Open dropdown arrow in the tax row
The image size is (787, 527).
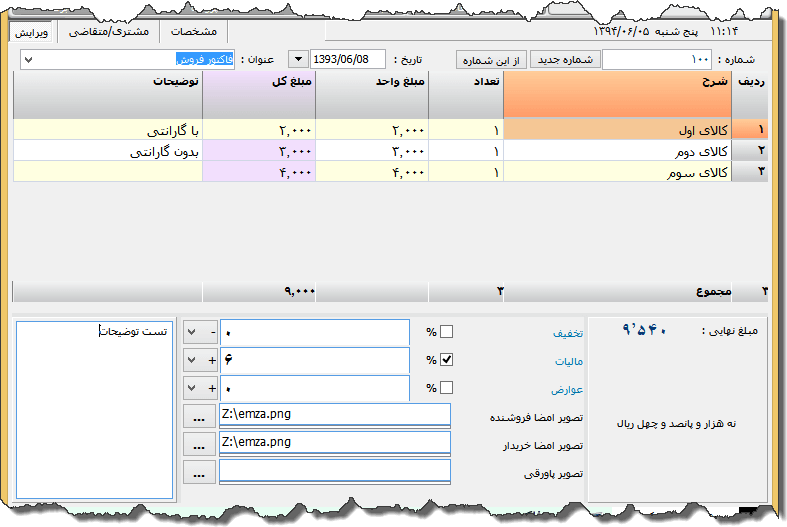click(192, 360)
